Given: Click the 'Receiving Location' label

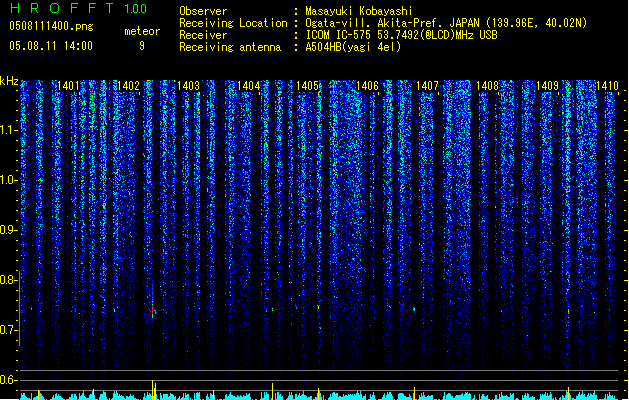Looking at the screenshot, I should click(x=233, y=23).
